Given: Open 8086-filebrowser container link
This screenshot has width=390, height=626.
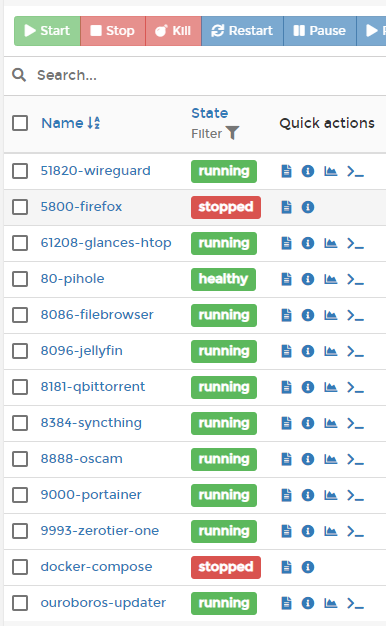Looking at the screenshot, I should pyautogui.click(x=97, y=315).
